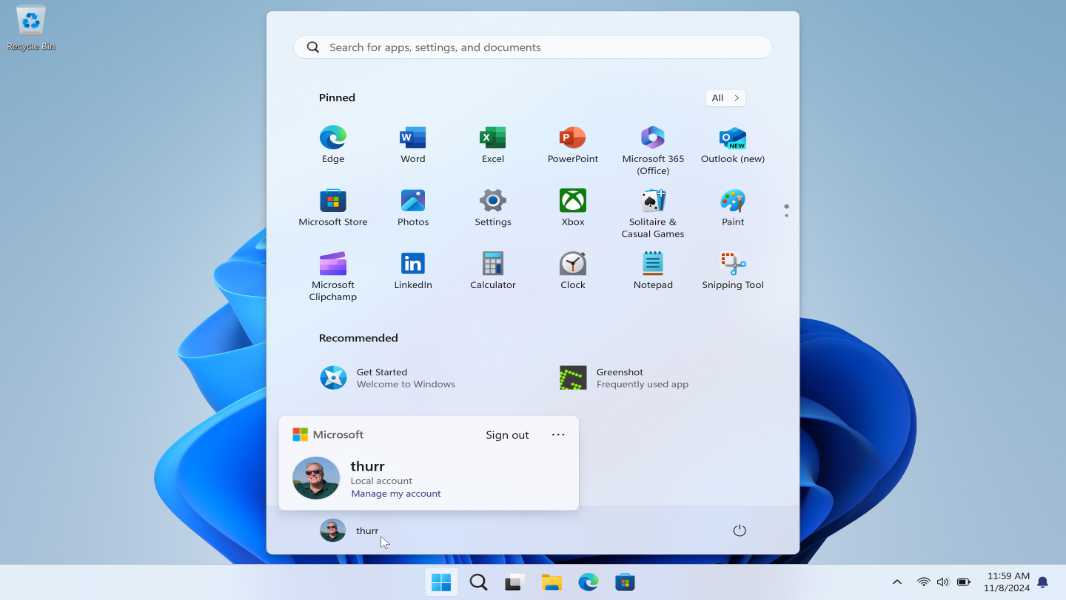Focus the Start menu search field
This screenshot has width=1066, height=600.
[532, 47]
